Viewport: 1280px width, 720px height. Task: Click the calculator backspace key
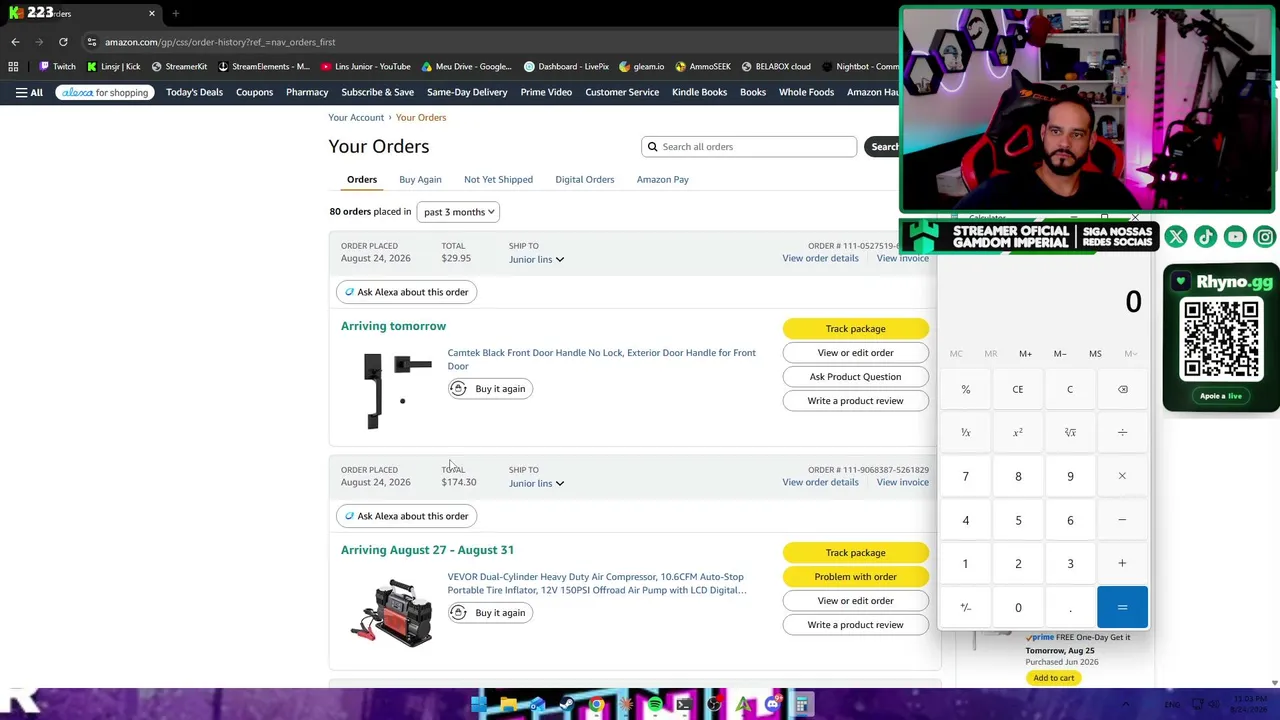point(1122,389)
